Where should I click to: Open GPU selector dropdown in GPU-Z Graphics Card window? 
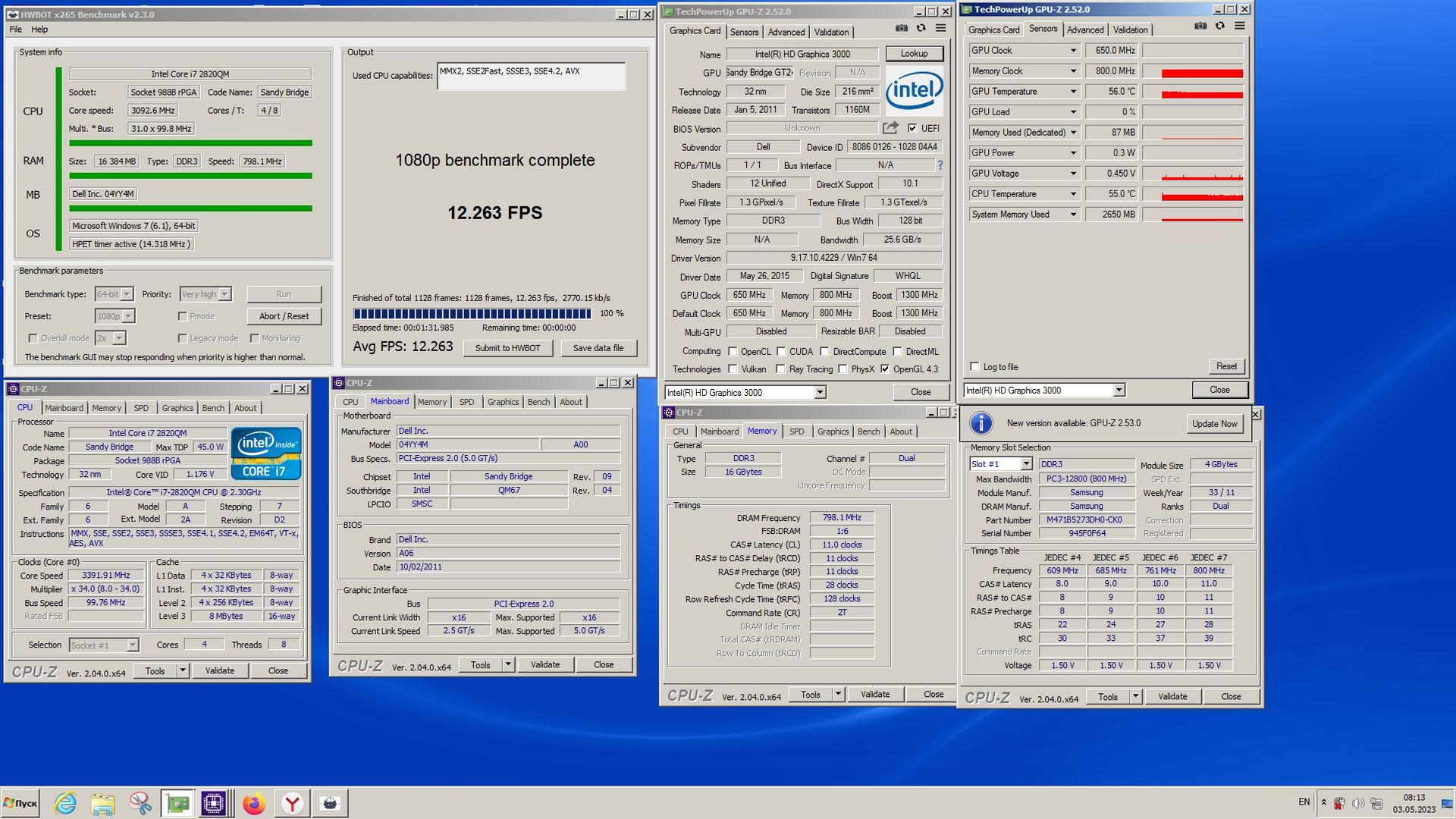820,392
